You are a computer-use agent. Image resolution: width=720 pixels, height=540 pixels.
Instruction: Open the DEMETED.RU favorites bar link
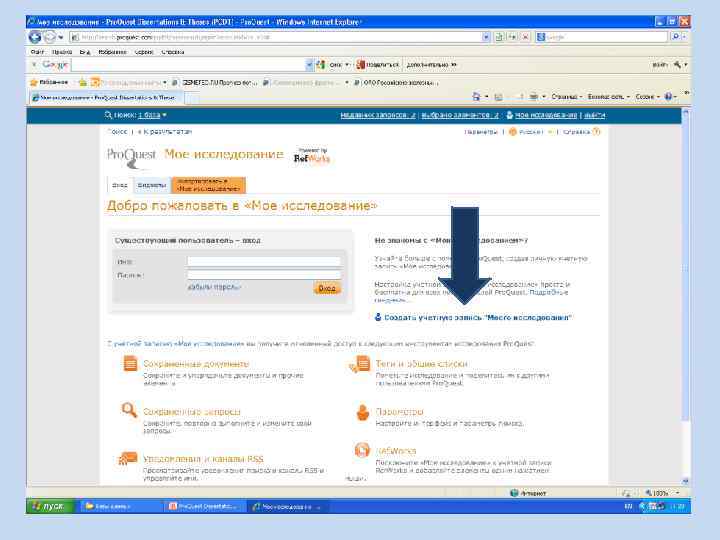(x=215, y=83)
